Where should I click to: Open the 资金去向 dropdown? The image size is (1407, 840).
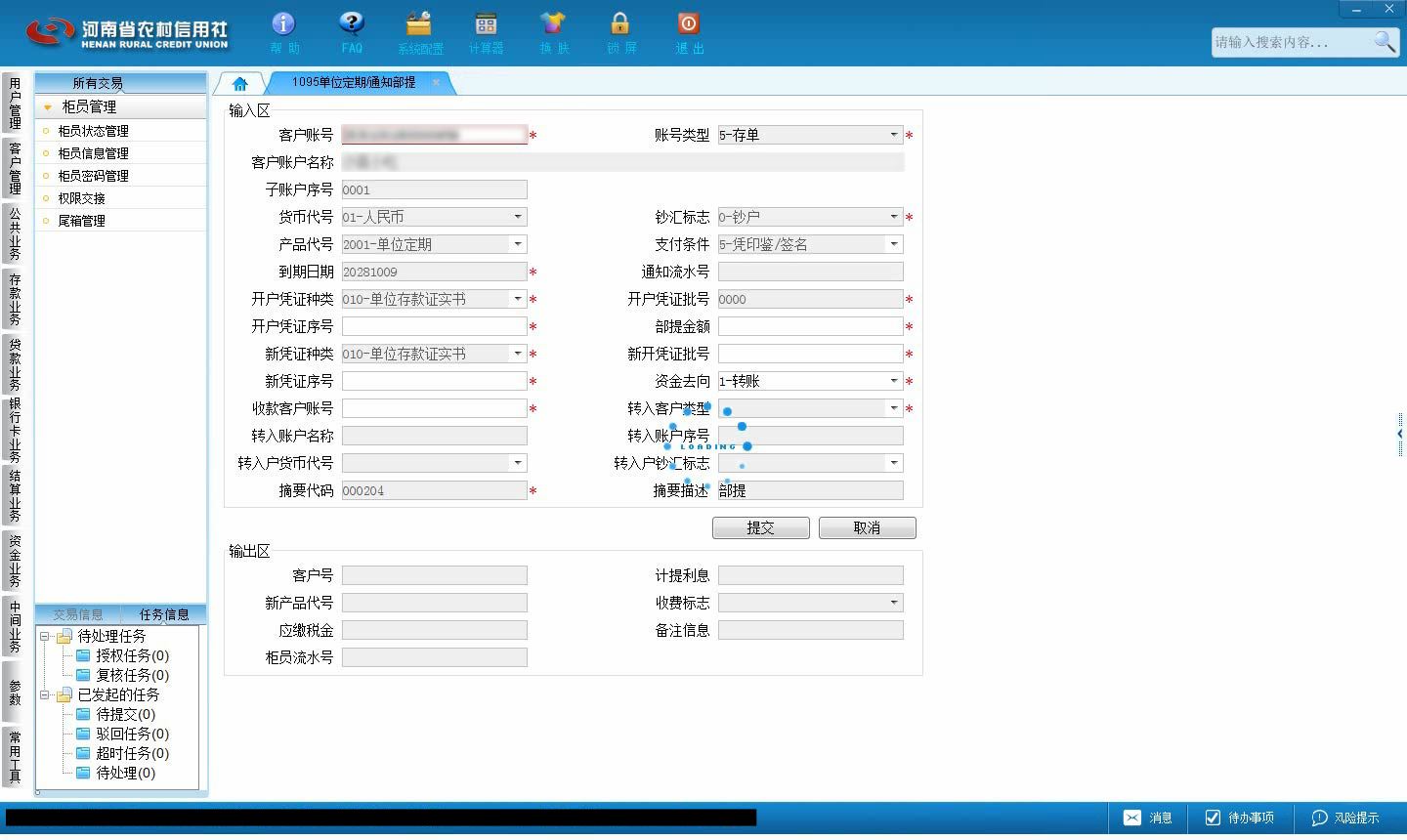pos(893,381)
